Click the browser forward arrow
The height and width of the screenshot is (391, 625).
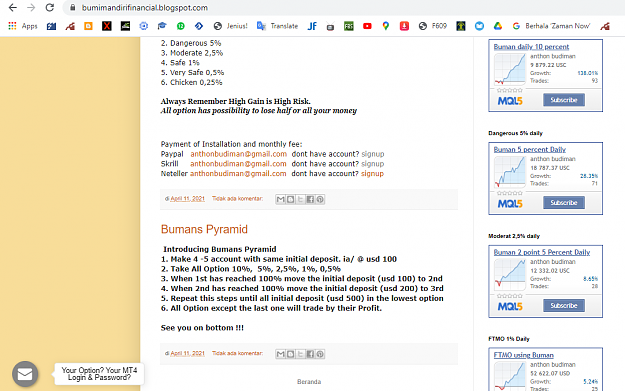pos(31,8)
